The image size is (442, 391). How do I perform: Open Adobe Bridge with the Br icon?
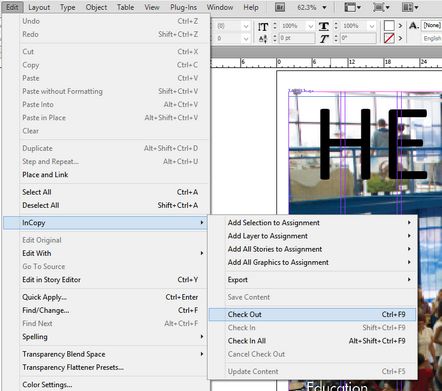(x=280, y=7)
